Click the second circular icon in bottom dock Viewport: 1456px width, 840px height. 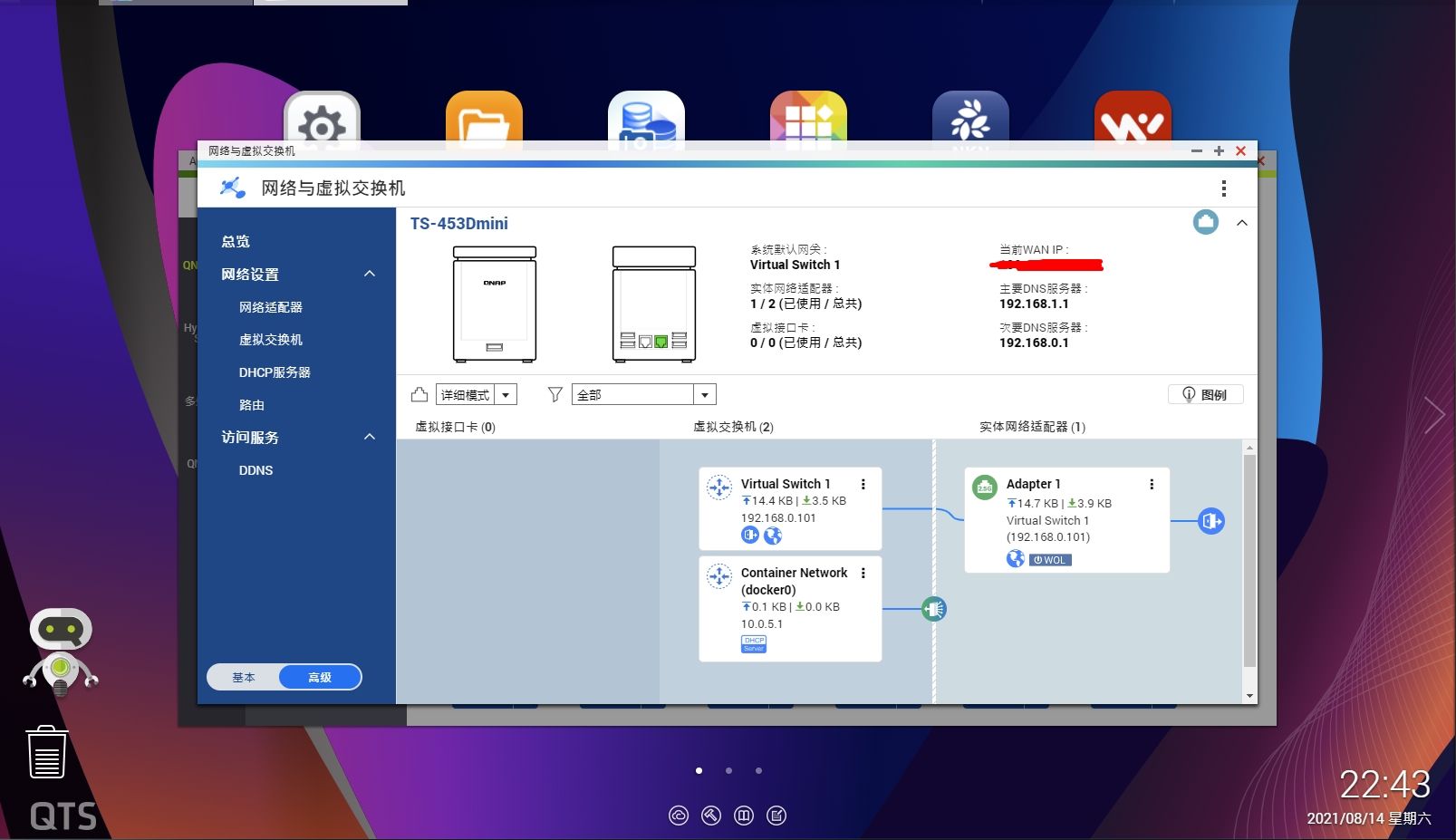[711, 816]
